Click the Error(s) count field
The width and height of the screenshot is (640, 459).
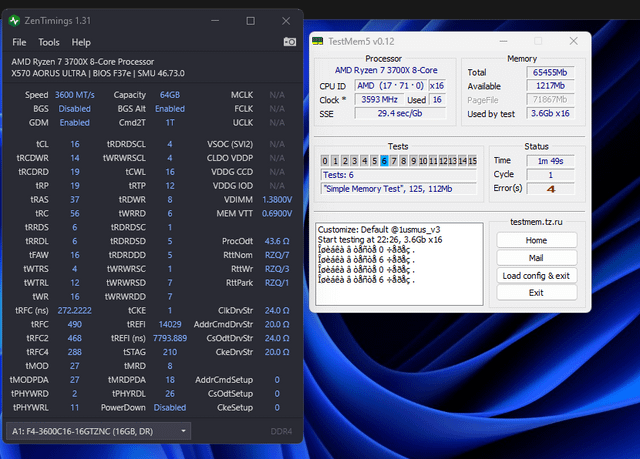click(550, 189)
